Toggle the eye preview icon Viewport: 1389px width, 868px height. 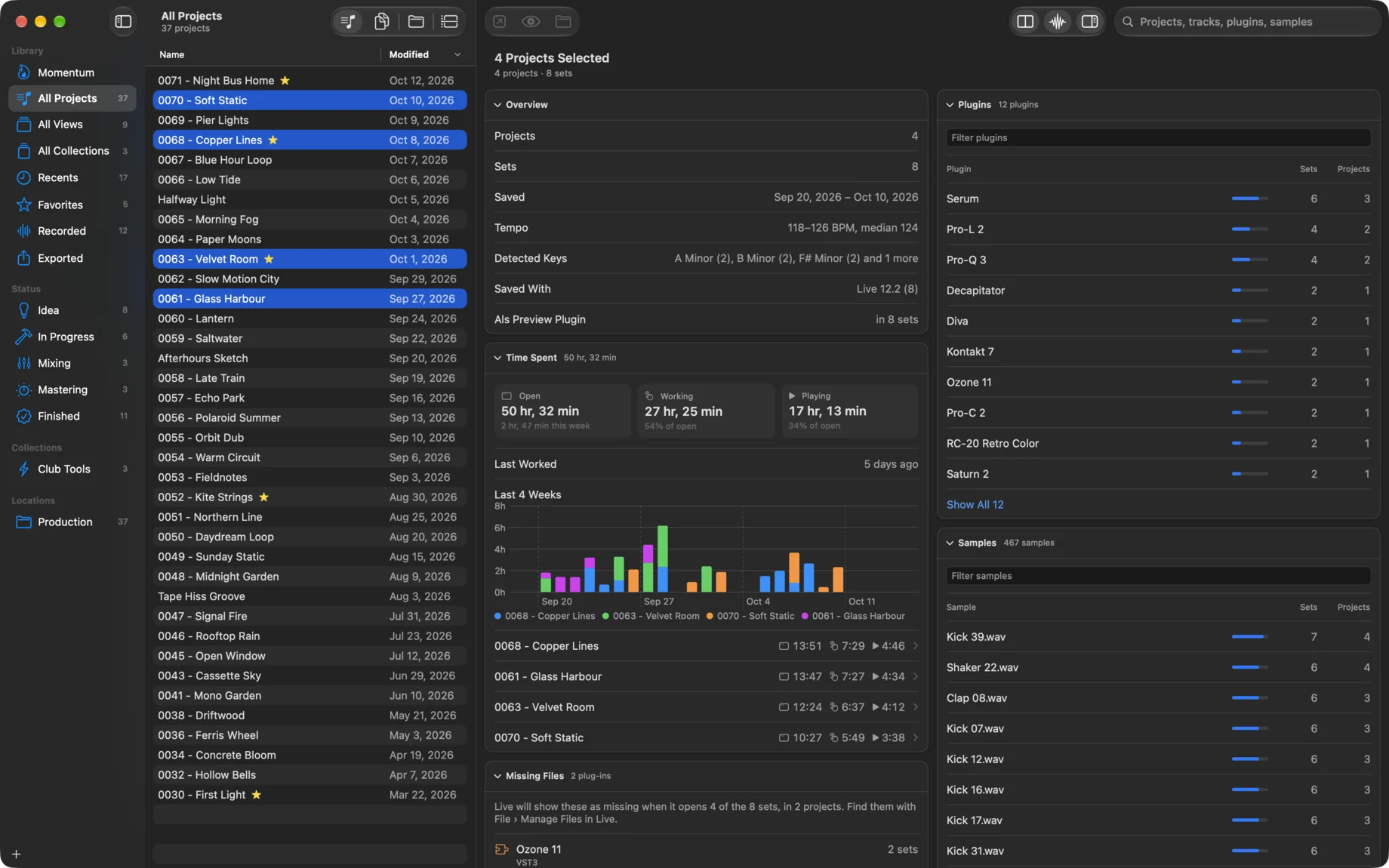[x=531, y=22]
